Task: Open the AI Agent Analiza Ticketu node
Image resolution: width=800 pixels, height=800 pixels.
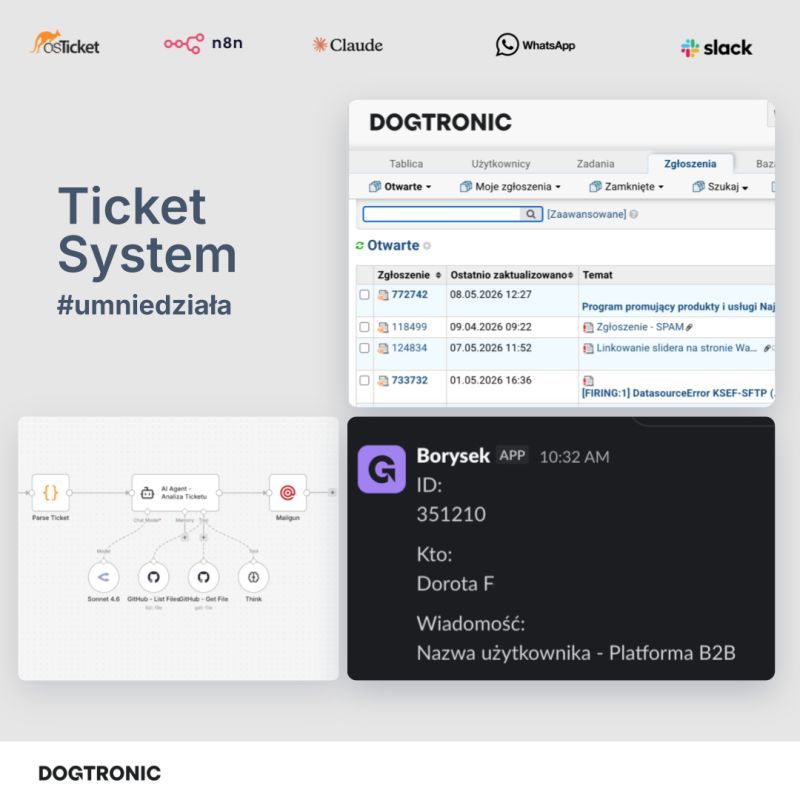Action: coord(176,492)
